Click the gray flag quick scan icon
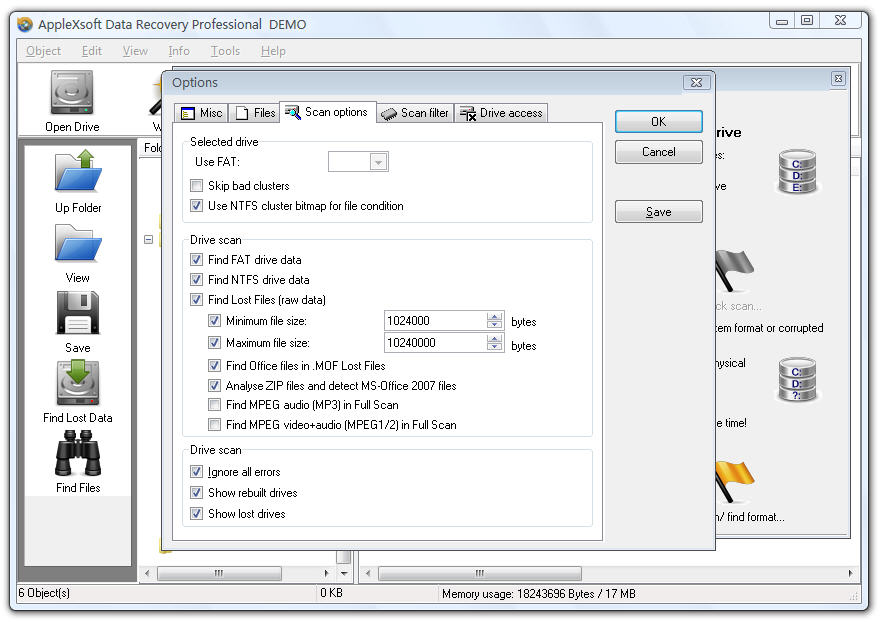The height and width of the screenshot is (638, 890). [x=733, y=271]
